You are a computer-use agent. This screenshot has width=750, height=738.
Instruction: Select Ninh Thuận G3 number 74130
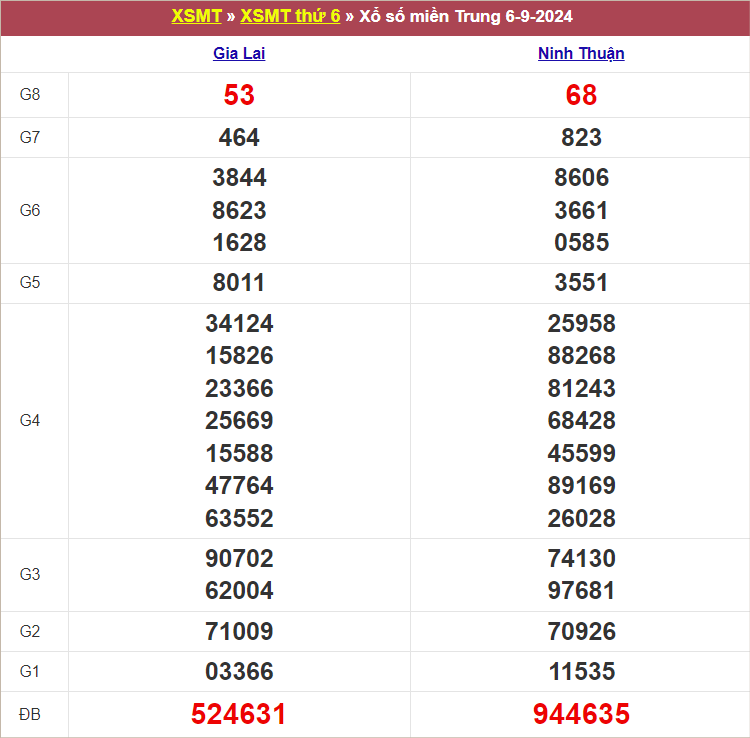tap(581, 559)
